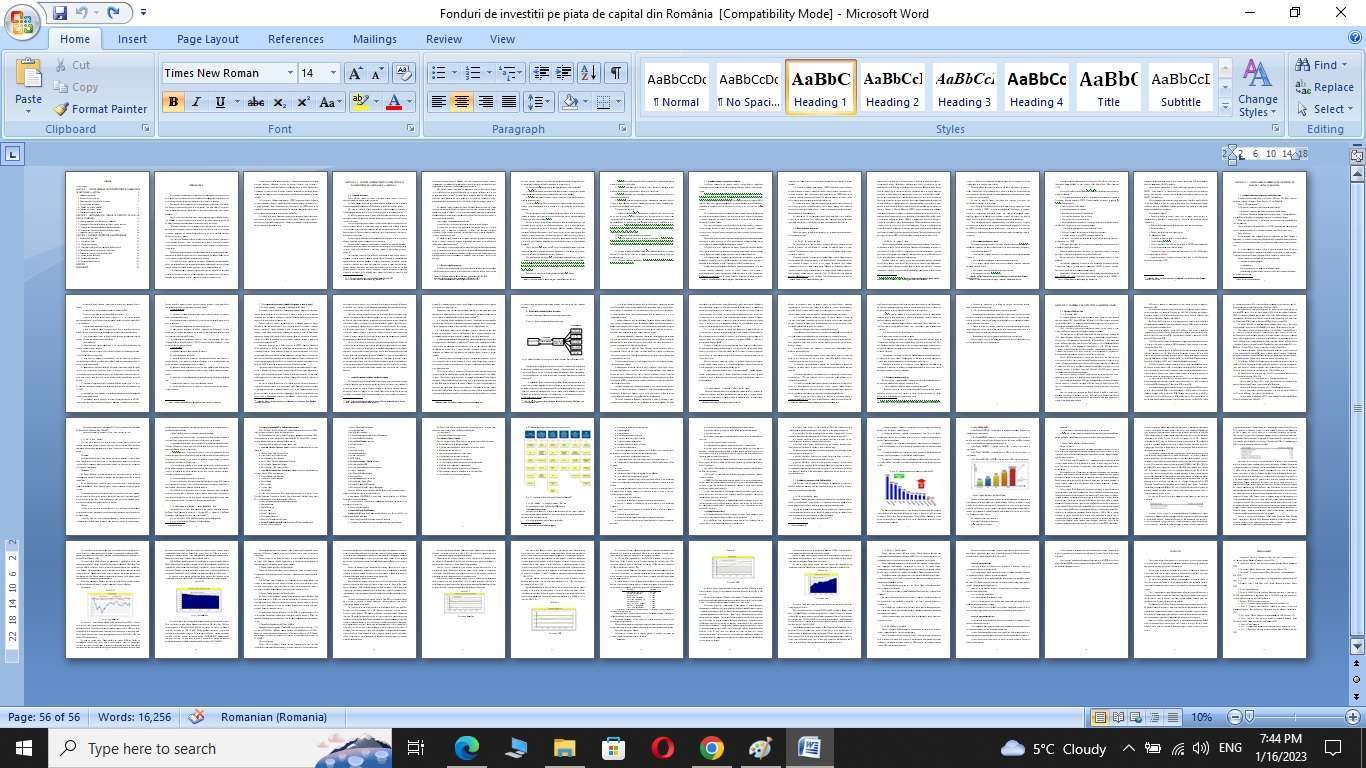Clear formatting from selected text
Image resolution: width=1366 pixels, height=768 pixels.
pos(404,73)
